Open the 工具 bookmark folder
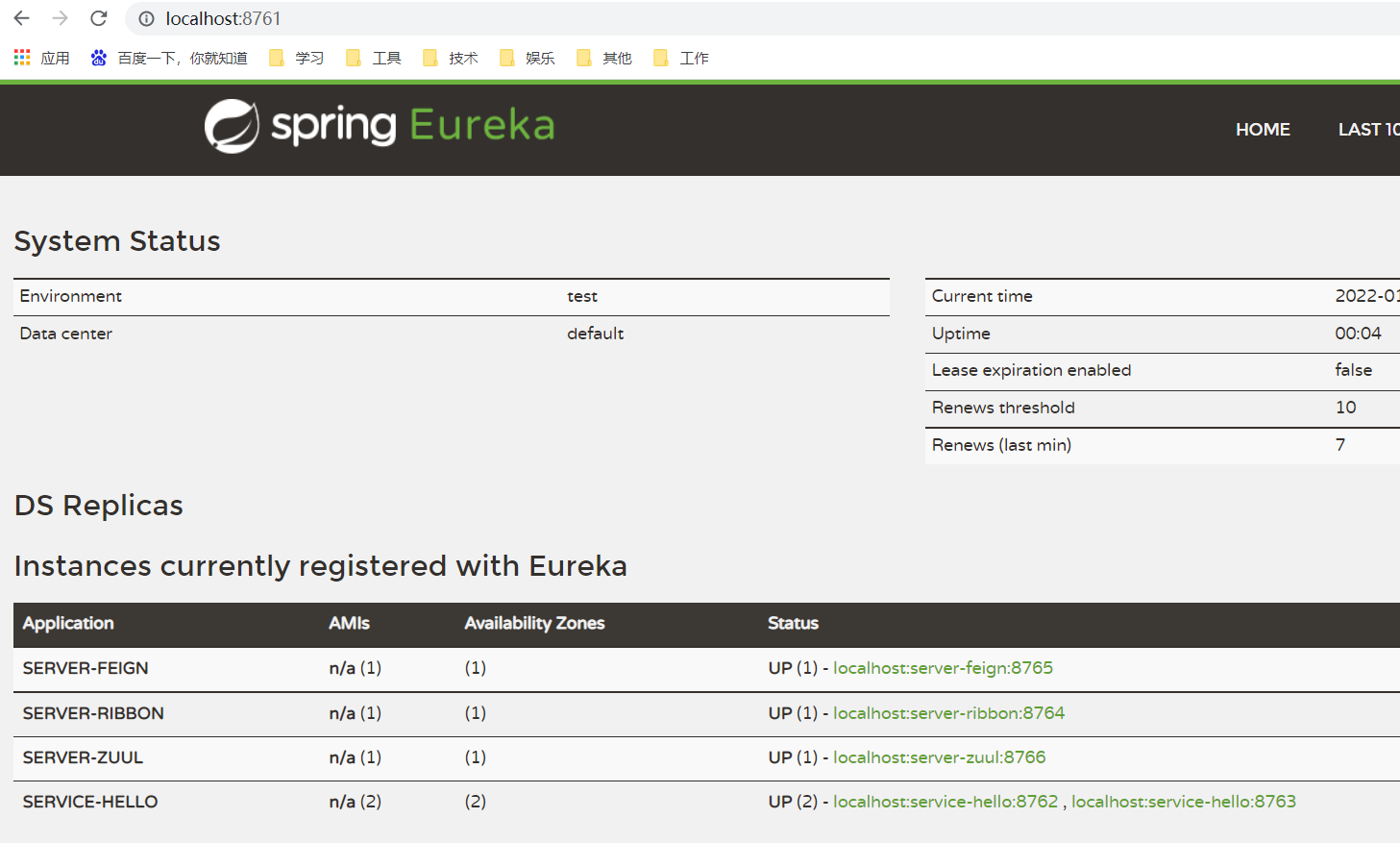The height and width of the screenshot is (843, 1400). [x=373, y=58]
